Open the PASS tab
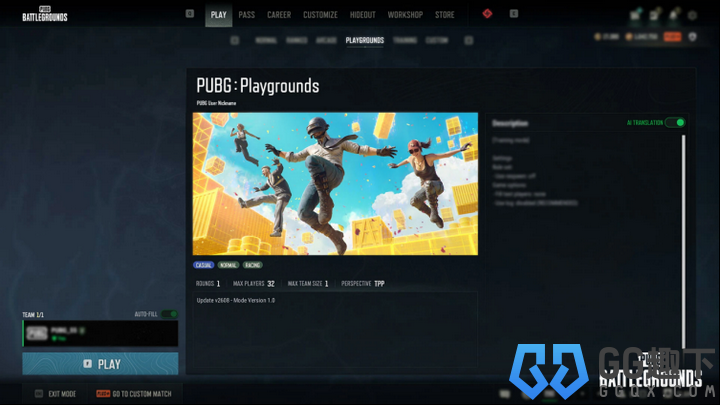Viewport: 720px width, 405px height. pyautogui.click(x=247, y=15)
